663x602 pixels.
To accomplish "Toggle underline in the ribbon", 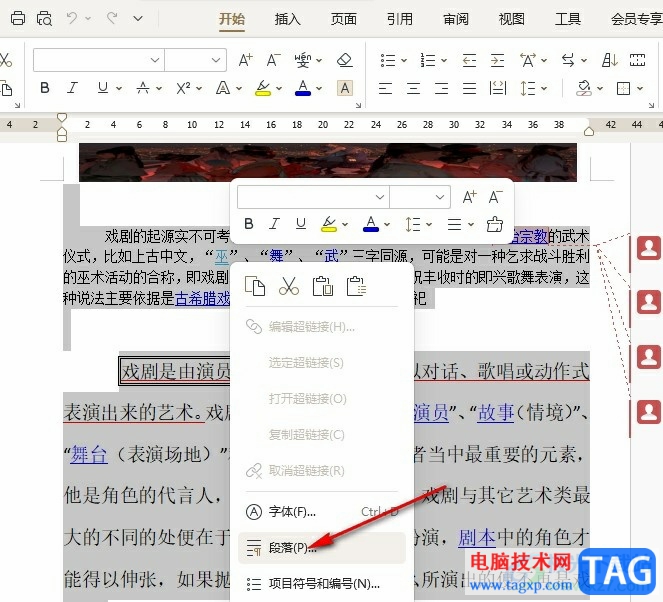I will pos(103,88).
